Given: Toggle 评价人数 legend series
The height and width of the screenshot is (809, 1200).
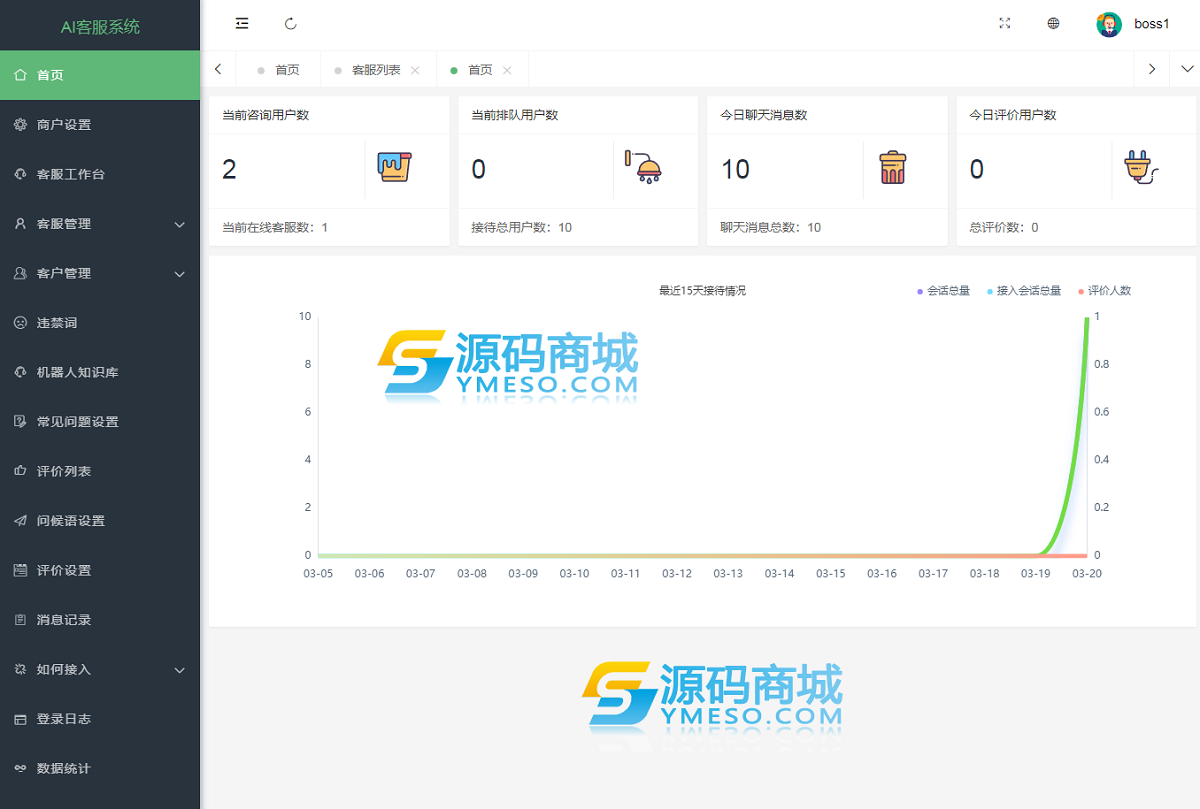Looking at the screenshot, I should click(x=1105, y=291).
